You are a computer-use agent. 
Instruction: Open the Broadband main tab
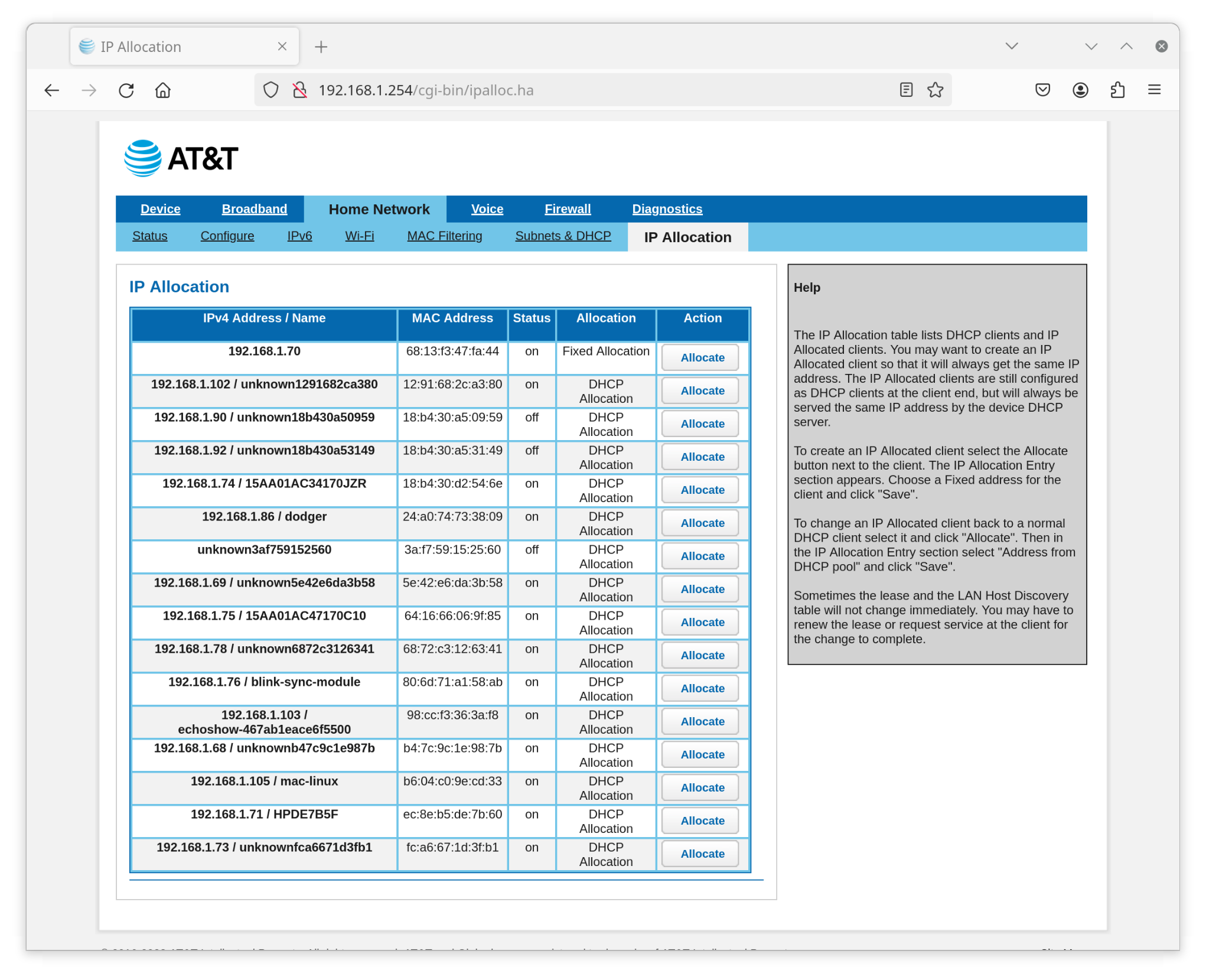tap(255, 209)
